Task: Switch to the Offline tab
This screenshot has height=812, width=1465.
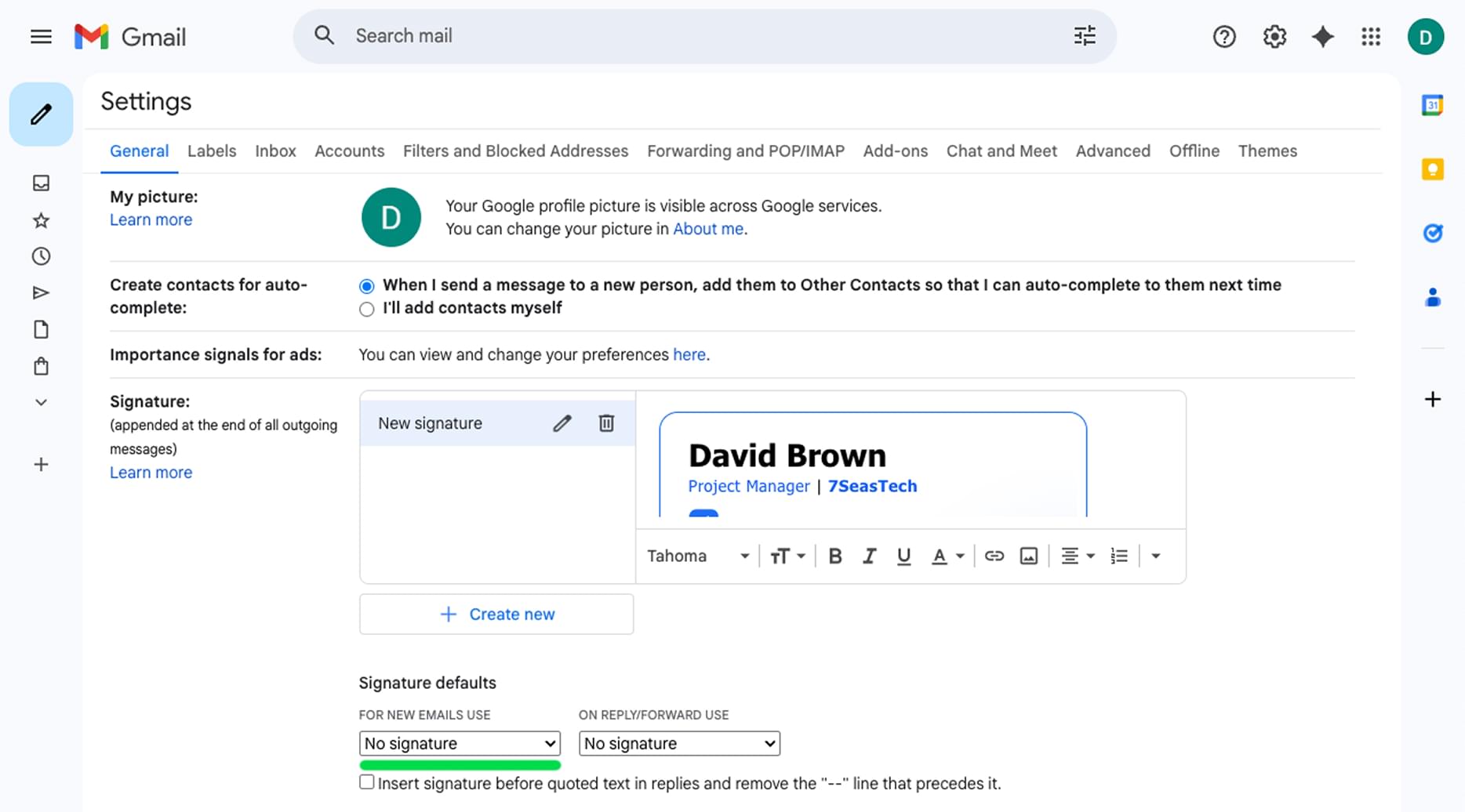Action: coord(1194,151)
